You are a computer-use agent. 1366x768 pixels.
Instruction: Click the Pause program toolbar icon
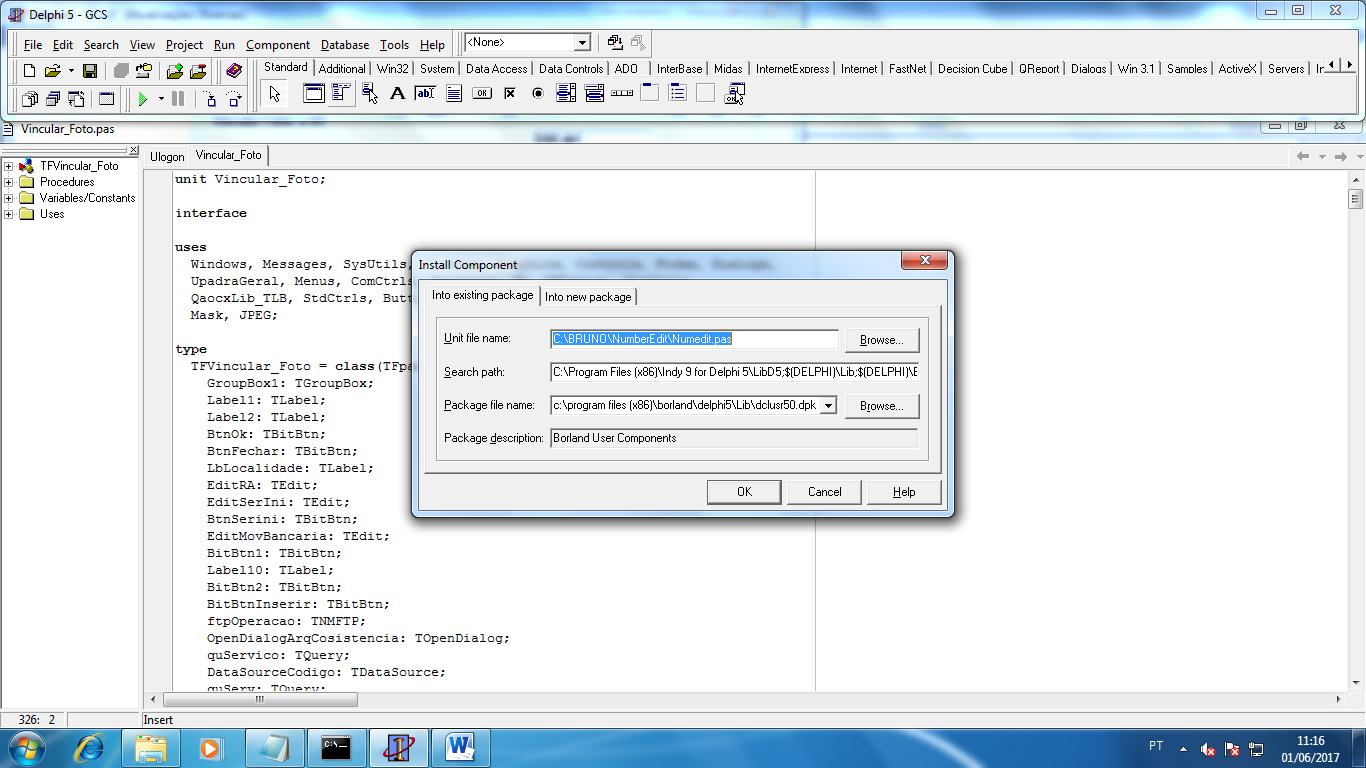(178, 99)
